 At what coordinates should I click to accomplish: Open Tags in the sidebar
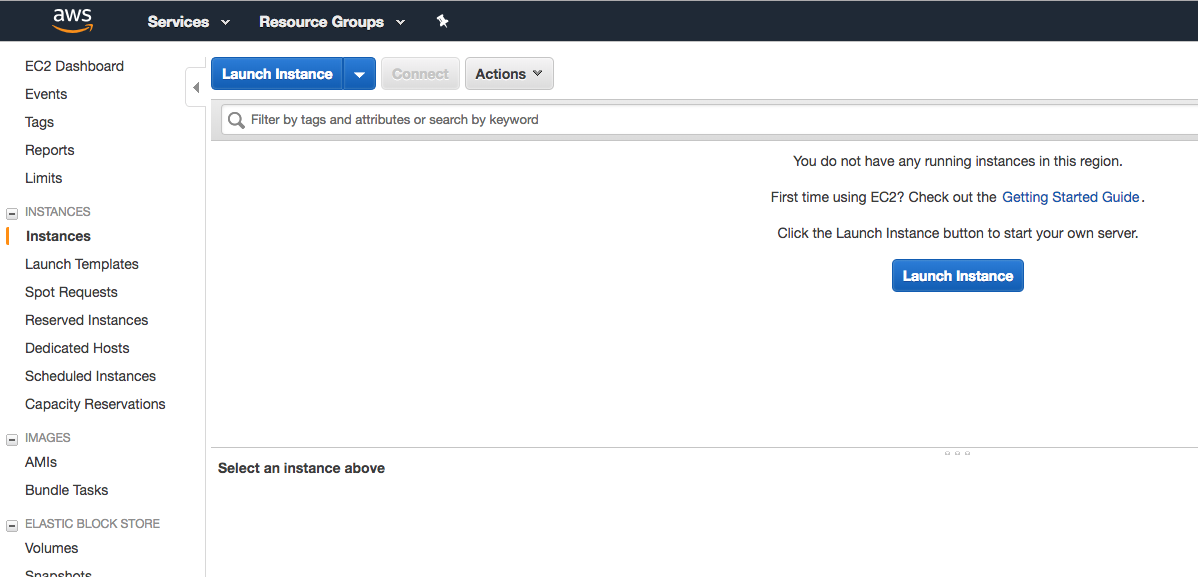click(39, 122)
